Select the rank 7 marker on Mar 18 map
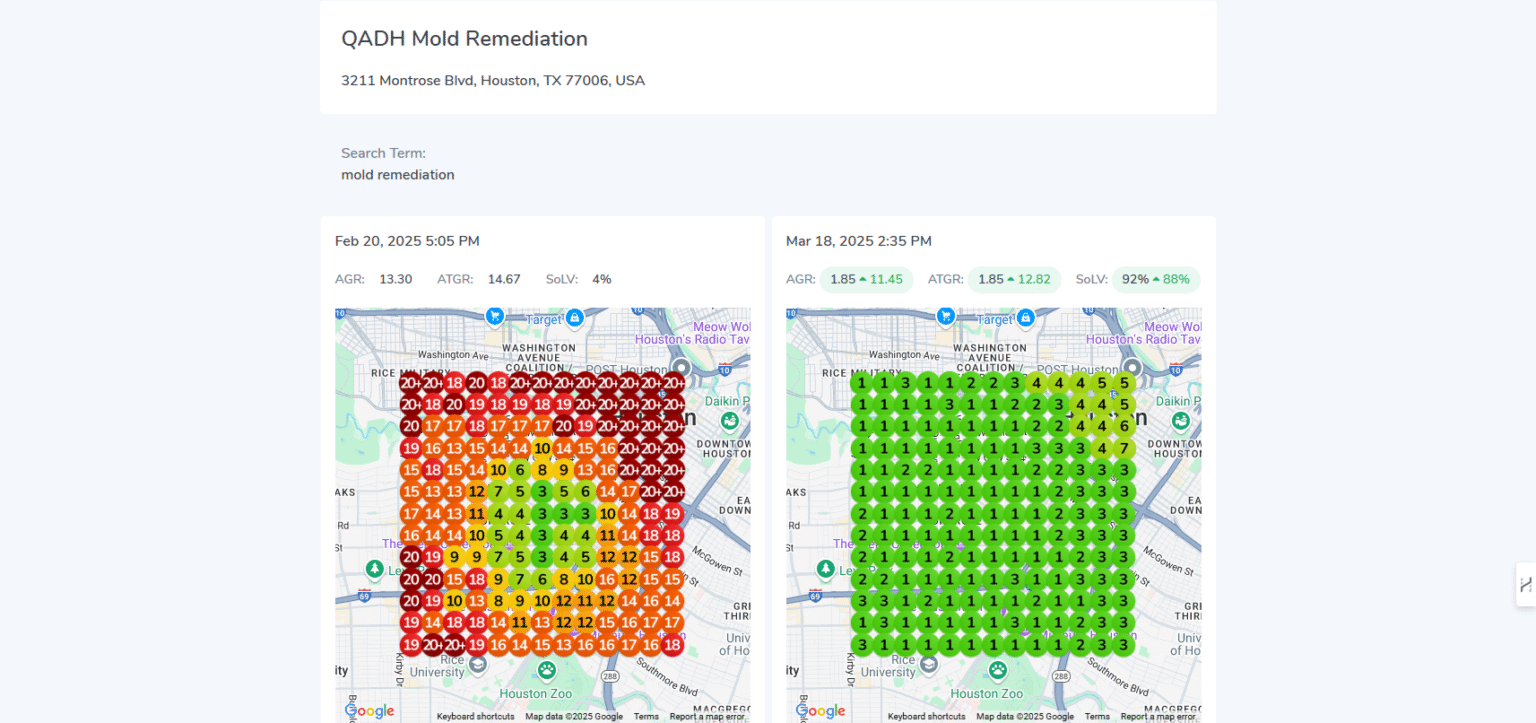1536x723 pixels. pos(1124,448)
